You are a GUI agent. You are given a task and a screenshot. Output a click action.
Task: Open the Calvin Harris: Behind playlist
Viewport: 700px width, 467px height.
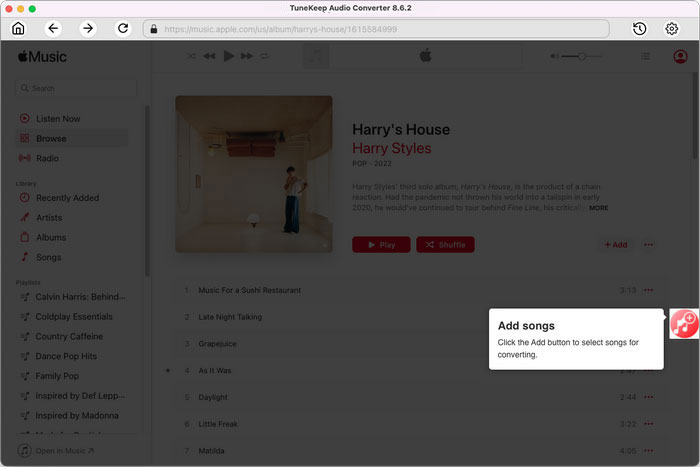[x=80, y=297]
